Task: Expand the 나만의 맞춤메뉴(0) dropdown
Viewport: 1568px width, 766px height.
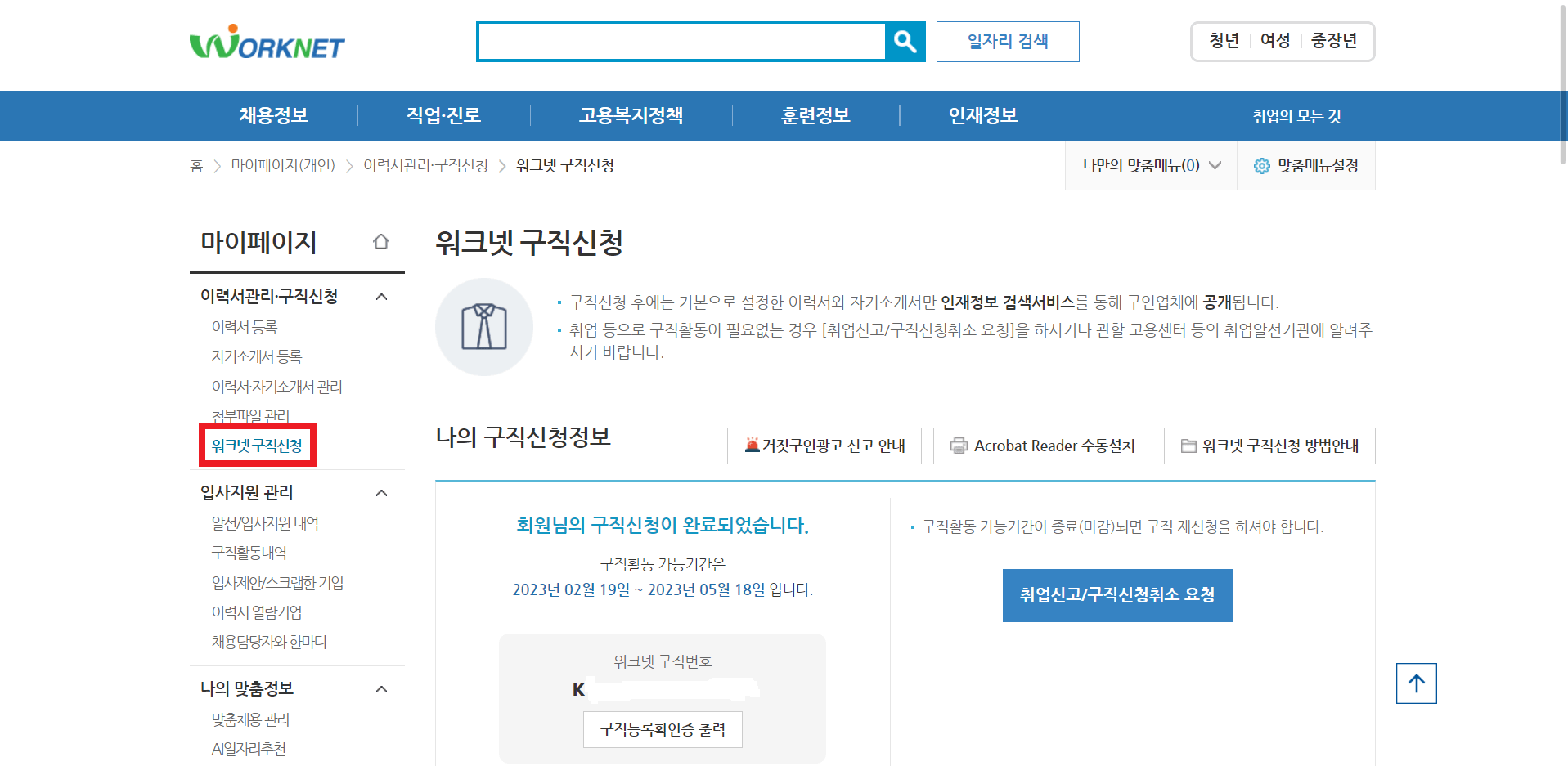Action: point(1152,166)
